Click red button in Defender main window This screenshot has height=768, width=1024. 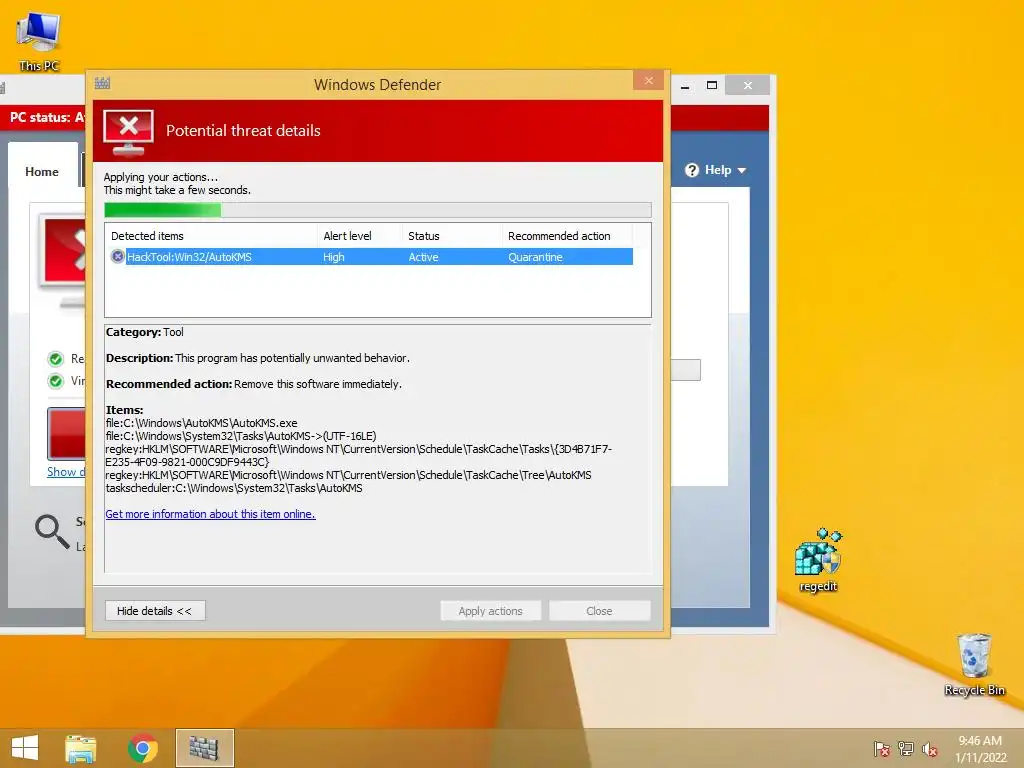pyautogui.click(x=66, y=434)
